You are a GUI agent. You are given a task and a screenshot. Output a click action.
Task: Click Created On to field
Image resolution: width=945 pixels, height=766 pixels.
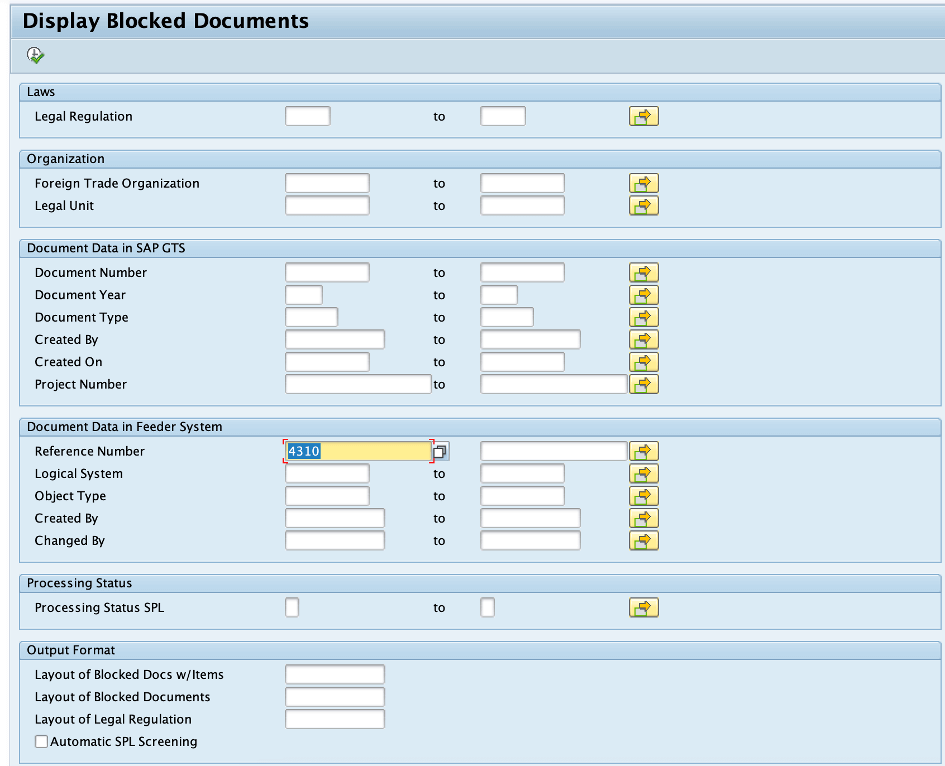[523, 362]
